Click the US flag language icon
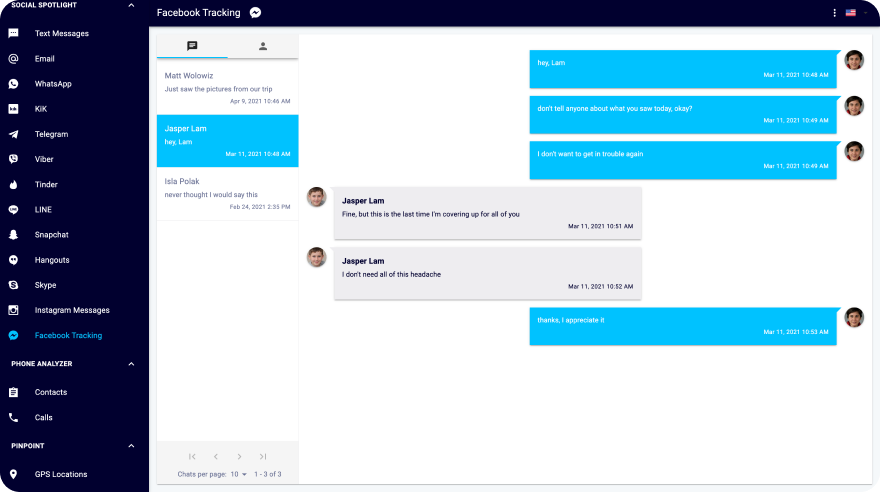880x492 pixels. [851, 12]
